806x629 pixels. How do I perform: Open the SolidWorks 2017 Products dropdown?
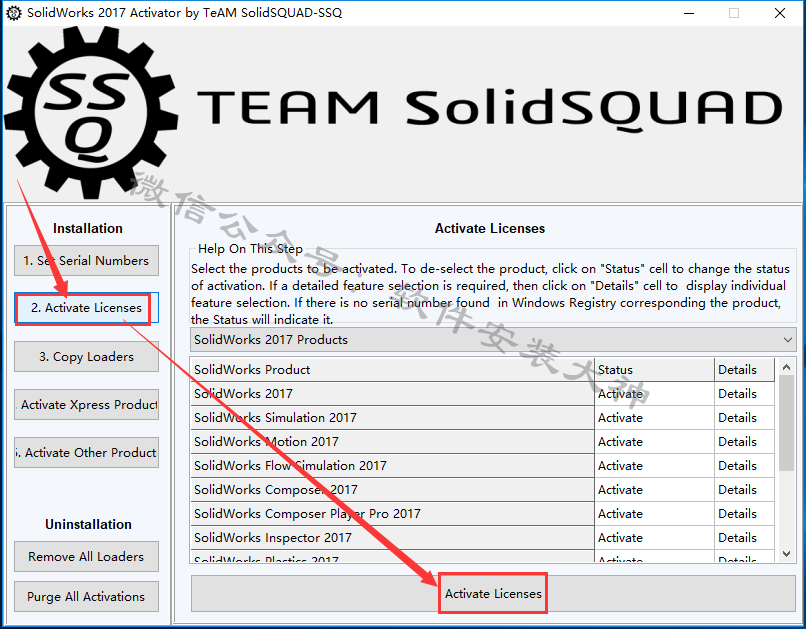point(493,340)
